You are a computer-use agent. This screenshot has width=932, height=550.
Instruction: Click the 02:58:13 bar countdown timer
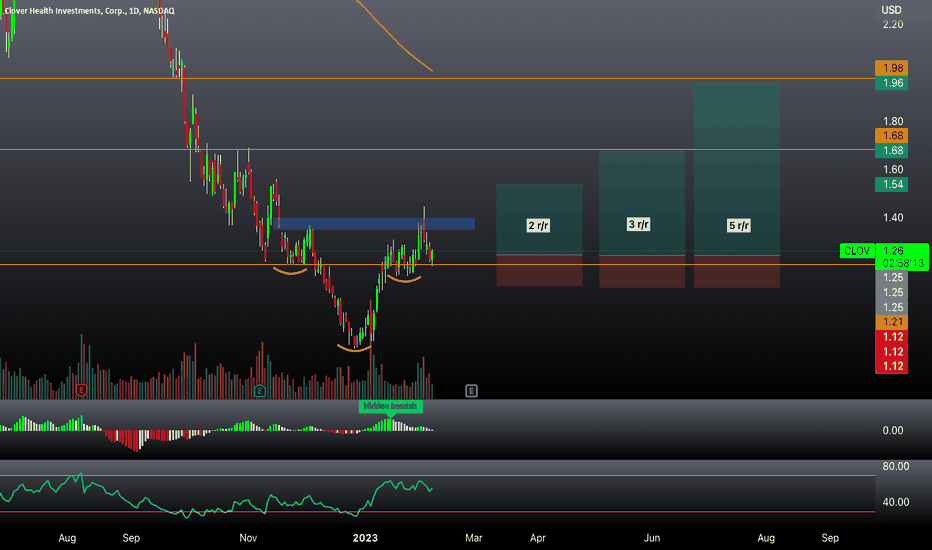[903, 263]
